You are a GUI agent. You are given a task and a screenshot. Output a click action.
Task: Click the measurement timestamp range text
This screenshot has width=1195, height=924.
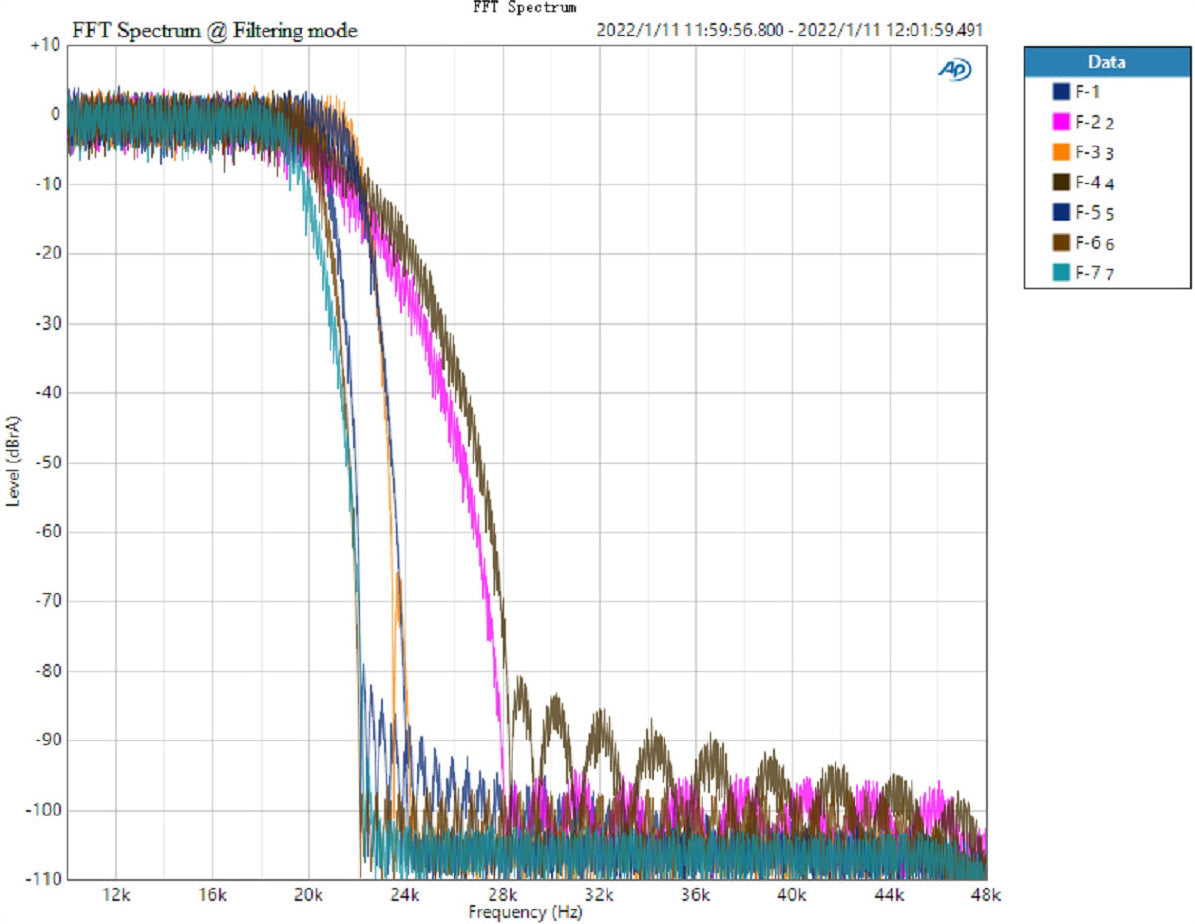(789, 30)
